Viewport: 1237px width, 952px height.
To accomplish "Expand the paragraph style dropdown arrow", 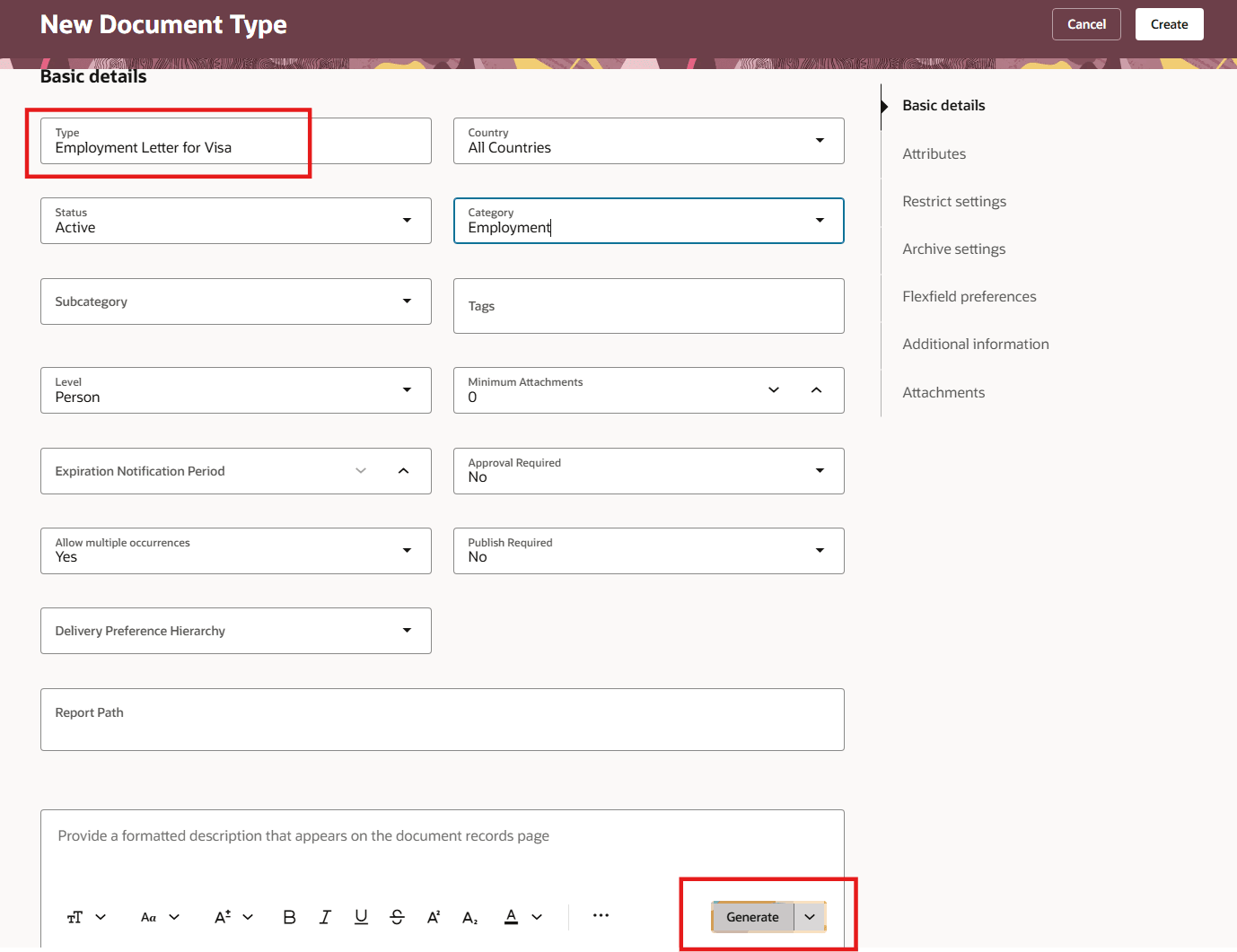I will (x=101, y=917).
